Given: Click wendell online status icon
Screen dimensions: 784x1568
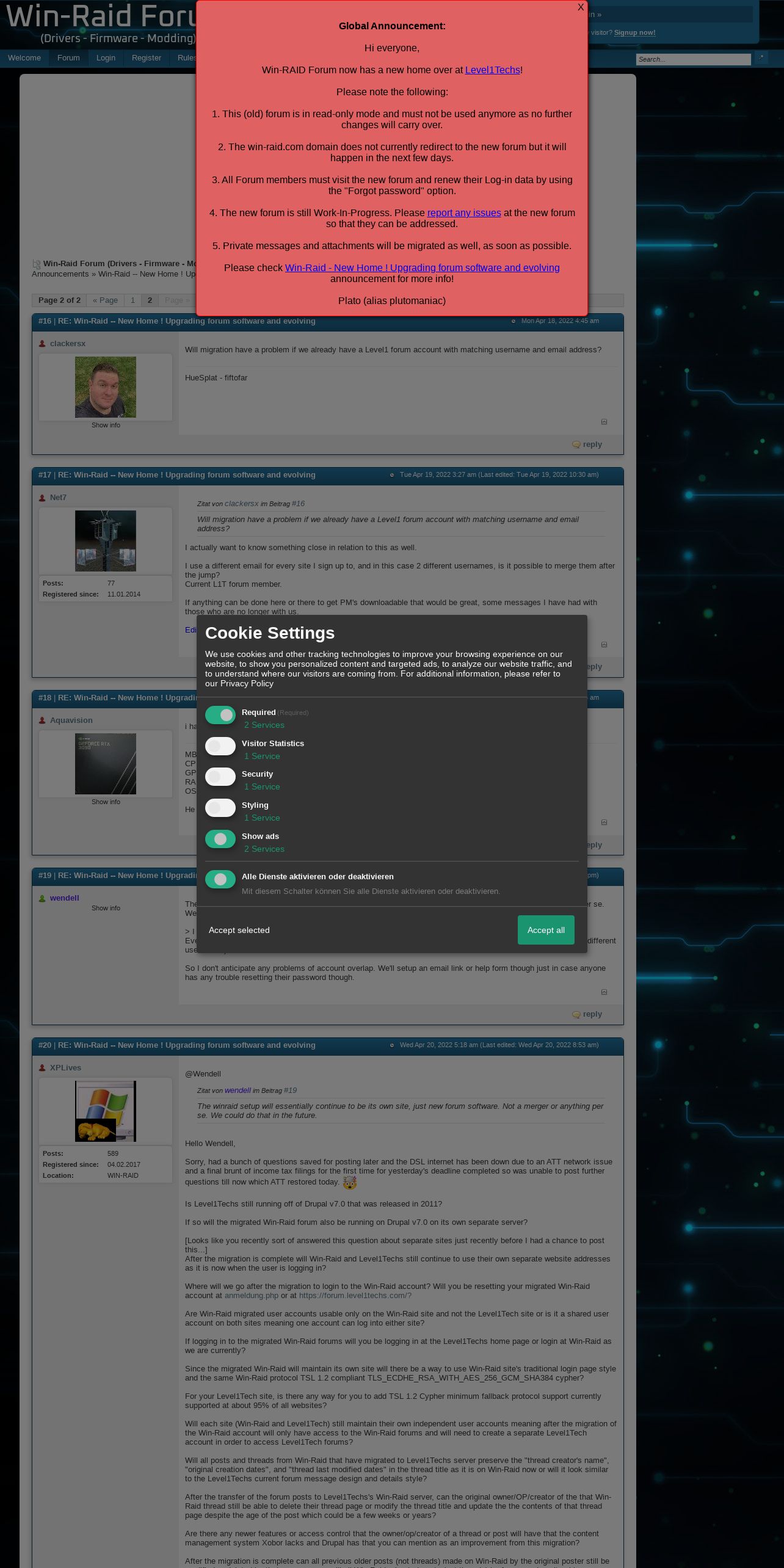Looking at the screenshot, I should pyautogui.click(x=42, y=898).
